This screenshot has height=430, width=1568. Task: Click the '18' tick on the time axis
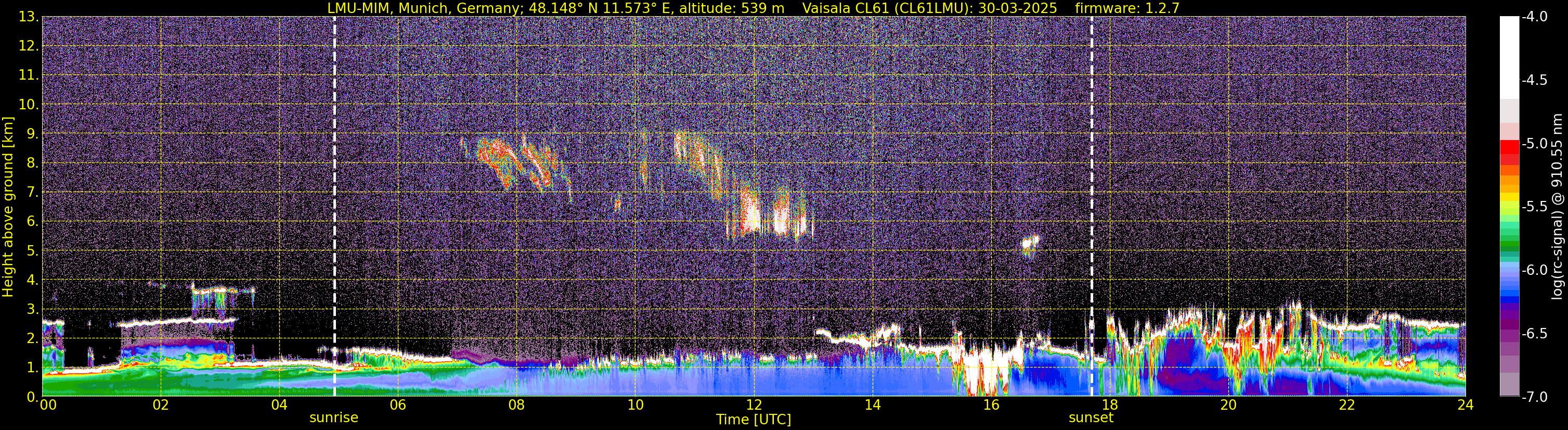click(1110, 405)
